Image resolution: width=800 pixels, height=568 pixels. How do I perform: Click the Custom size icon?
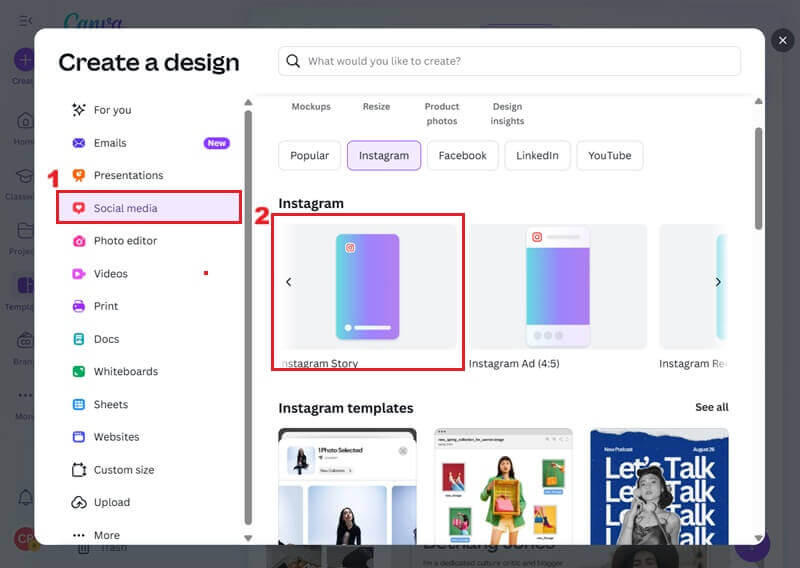click(79, 470)
